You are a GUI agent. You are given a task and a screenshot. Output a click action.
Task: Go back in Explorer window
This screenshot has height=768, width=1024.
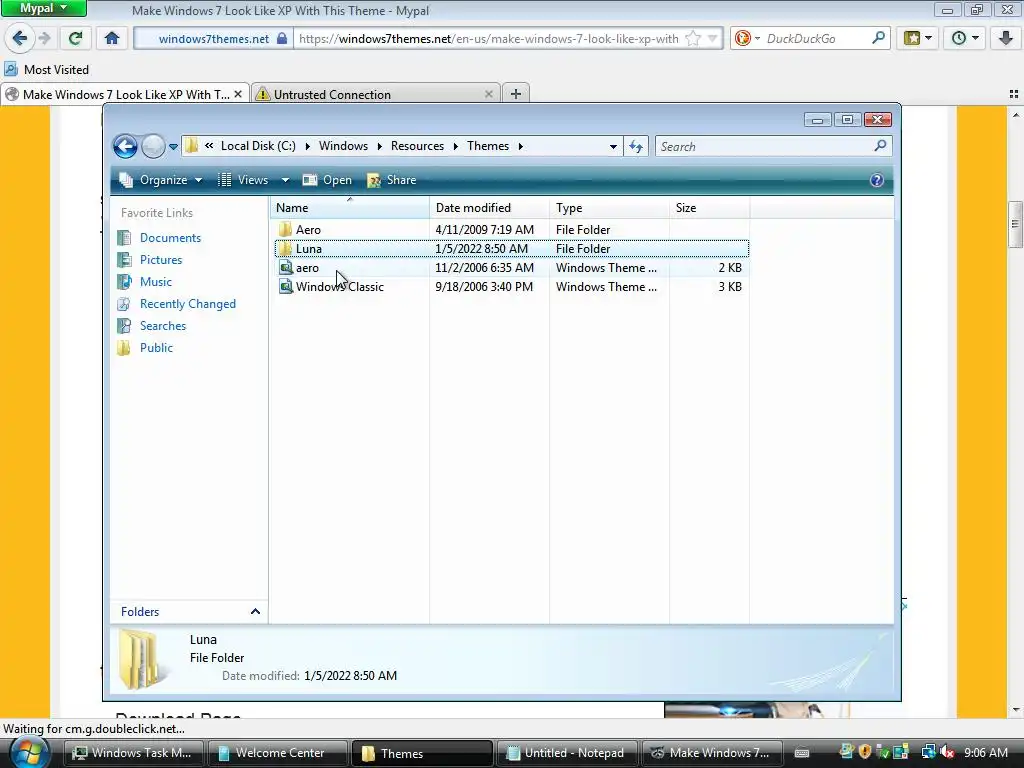(x=125, y=146)
